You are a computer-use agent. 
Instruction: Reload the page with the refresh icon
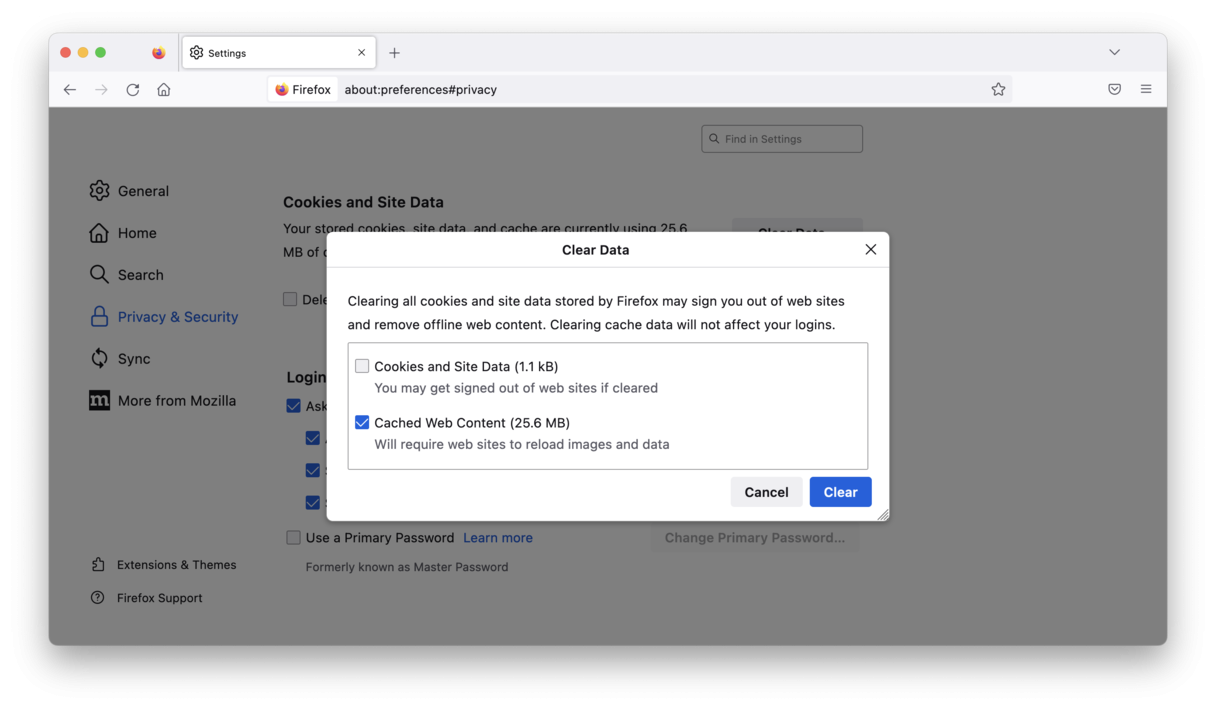[x=133, y=89]
